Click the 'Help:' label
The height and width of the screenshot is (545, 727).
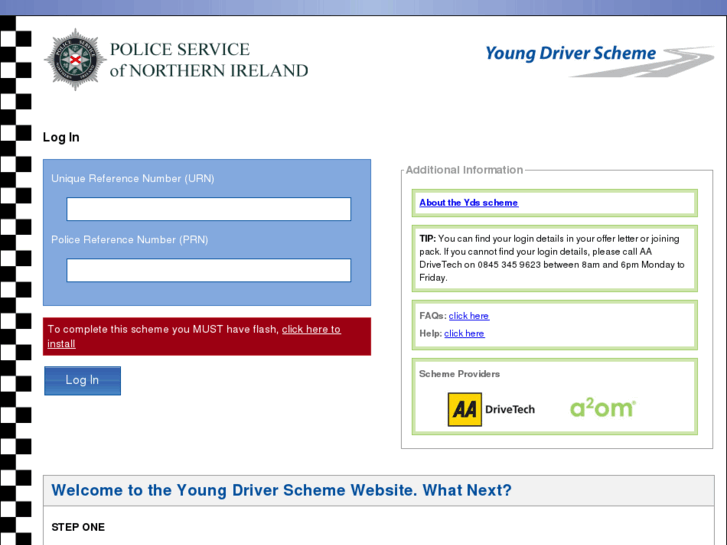point(431,333)
